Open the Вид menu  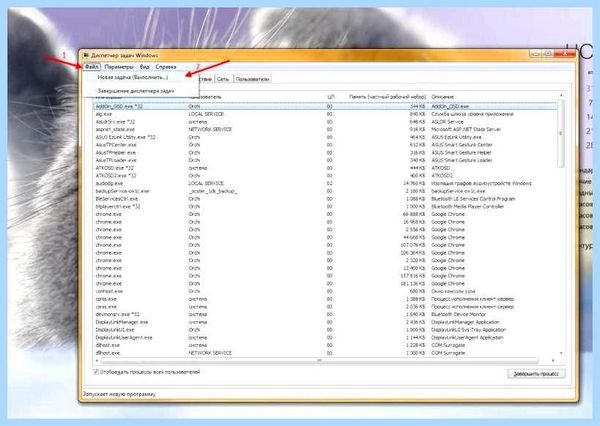[144, 67]
